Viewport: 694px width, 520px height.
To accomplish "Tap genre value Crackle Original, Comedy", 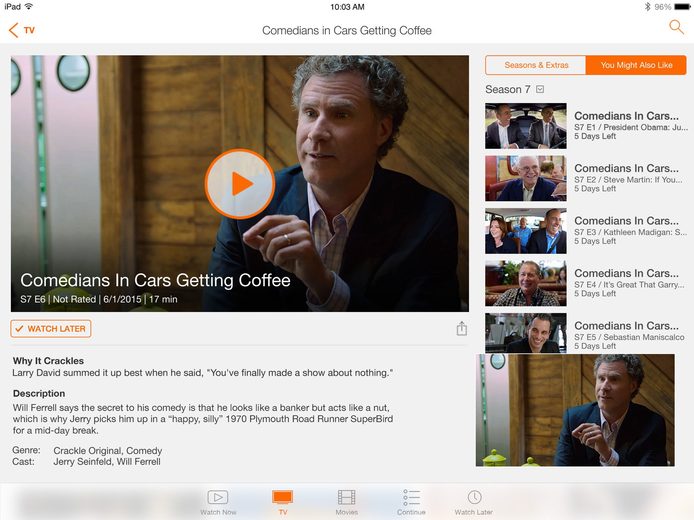I will pos(108,451).
